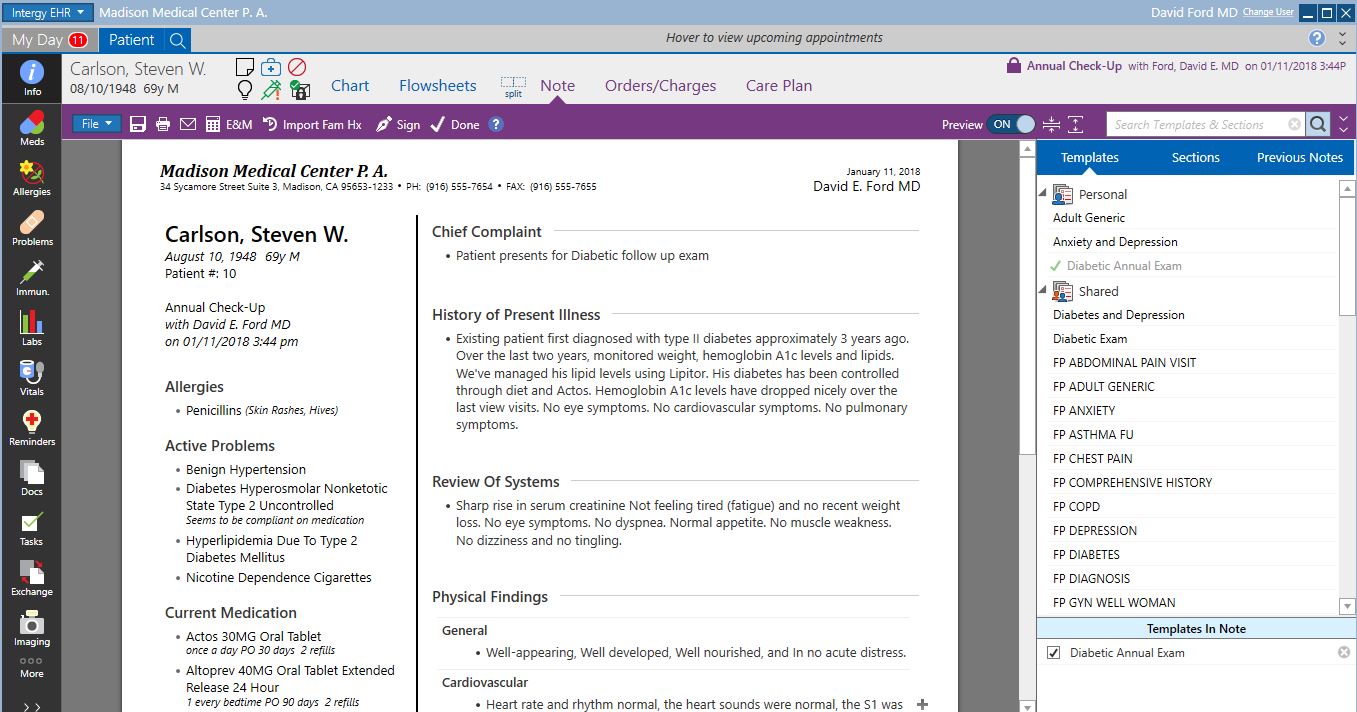1357x712 pixels.
Task: Open the Flowsheets tab
Action: point(438,86)
